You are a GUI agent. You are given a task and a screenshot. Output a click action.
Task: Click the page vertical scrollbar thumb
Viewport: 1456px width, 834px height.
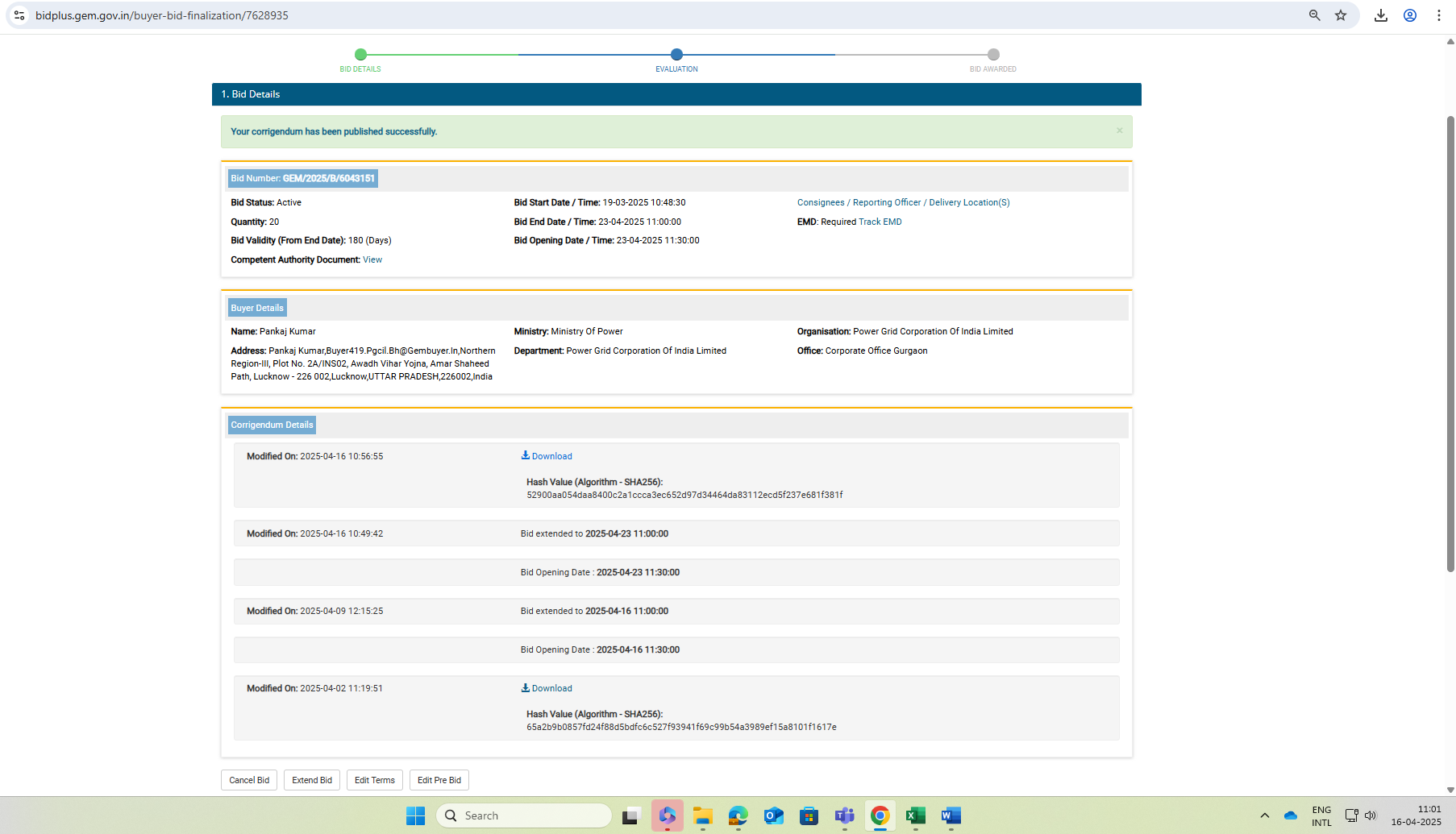[x=1450, y=343]
